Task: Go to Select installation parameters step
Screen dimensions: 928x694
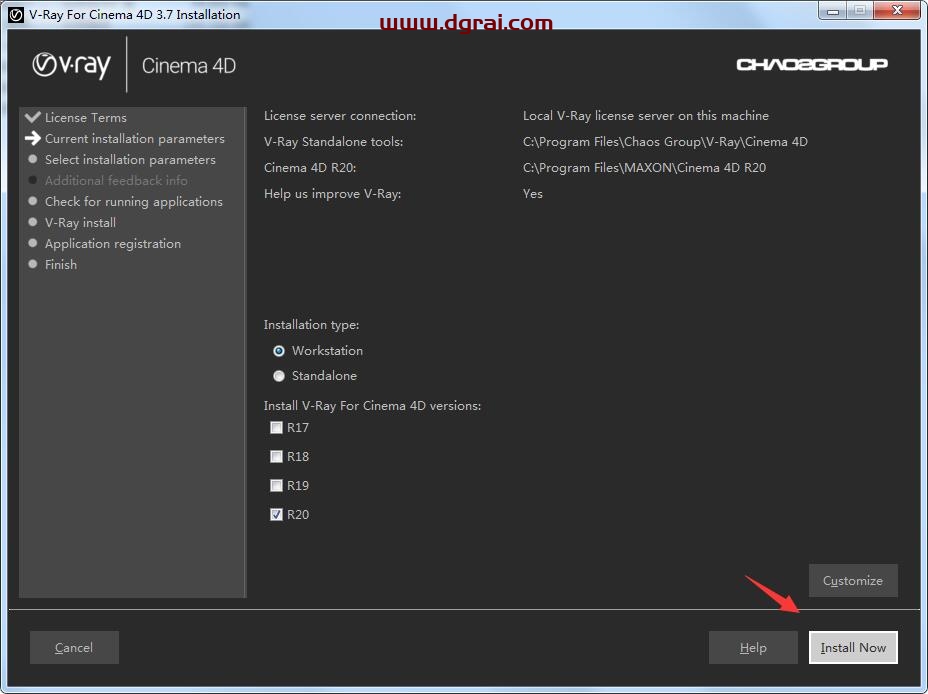Action: 130,160
